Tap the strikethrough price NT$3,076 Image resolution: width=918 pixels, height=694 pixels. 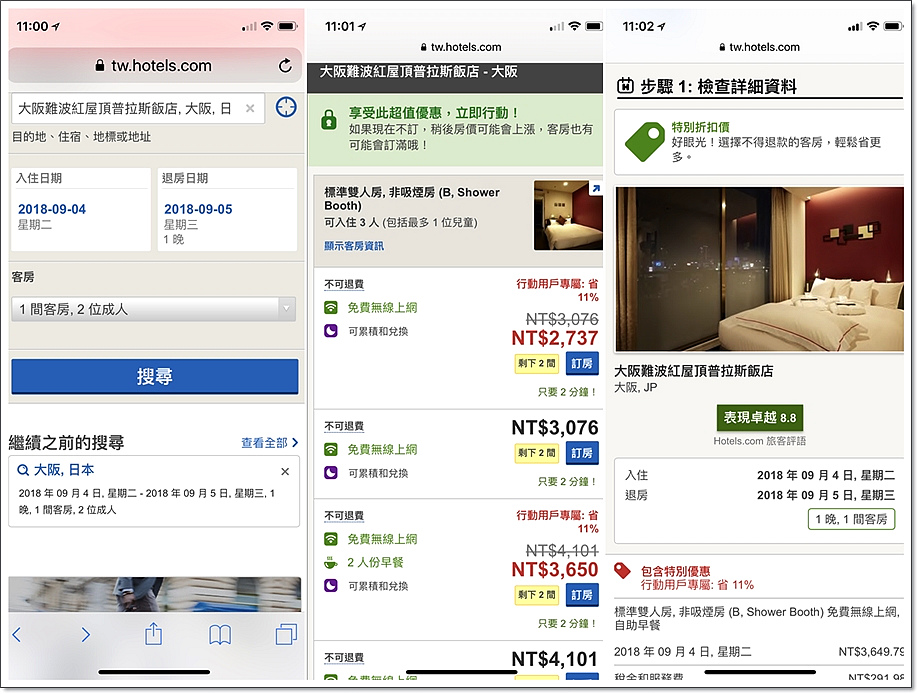point(562,319)
